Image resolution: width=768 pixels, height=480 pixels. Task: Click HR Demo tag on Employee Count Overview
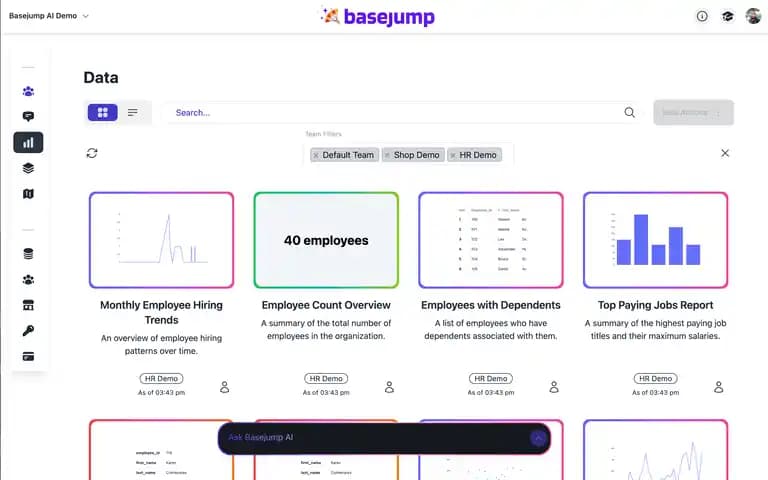click(x=326, y=379)
